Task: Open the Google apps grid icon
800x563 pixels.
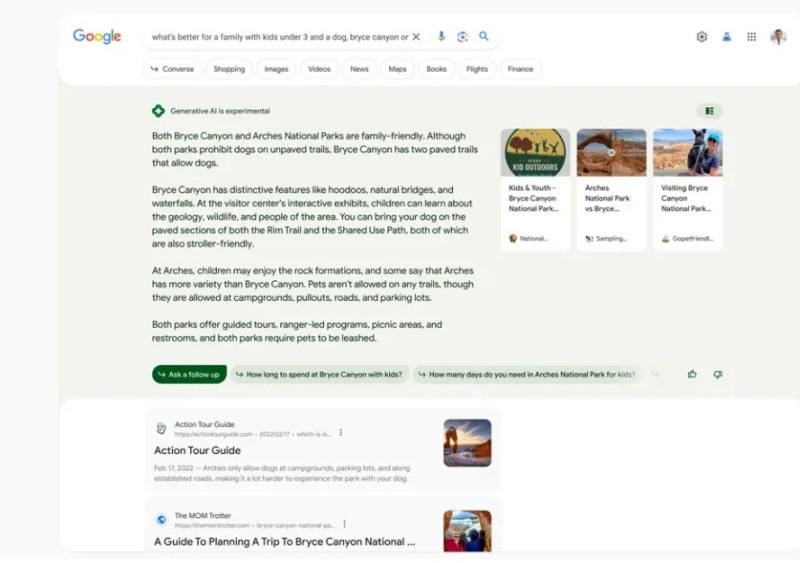Action: pyautogui.click(x=752, y=37)
